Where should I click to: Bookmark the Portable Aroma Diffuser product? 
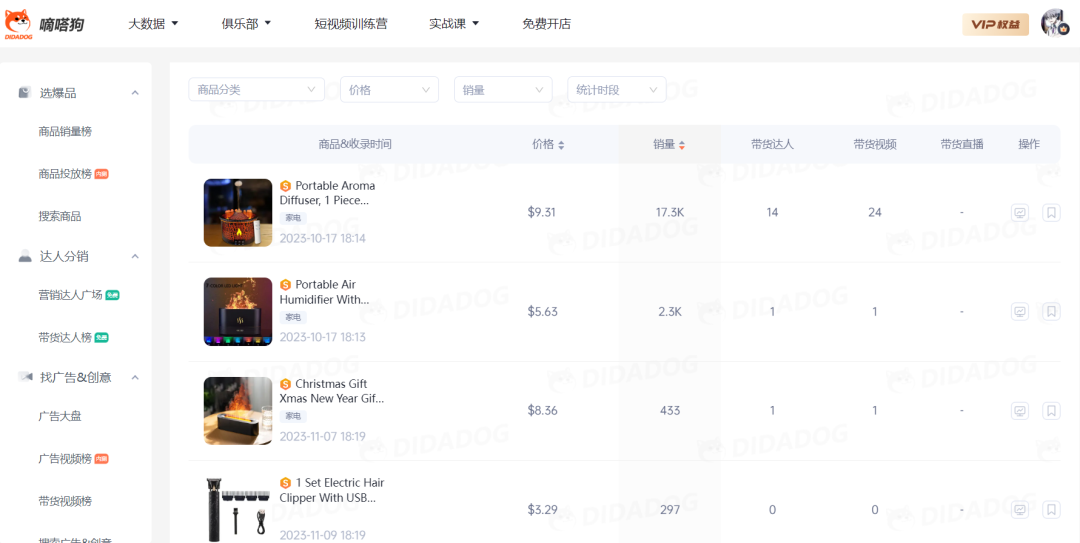(x=1051, y=213)
